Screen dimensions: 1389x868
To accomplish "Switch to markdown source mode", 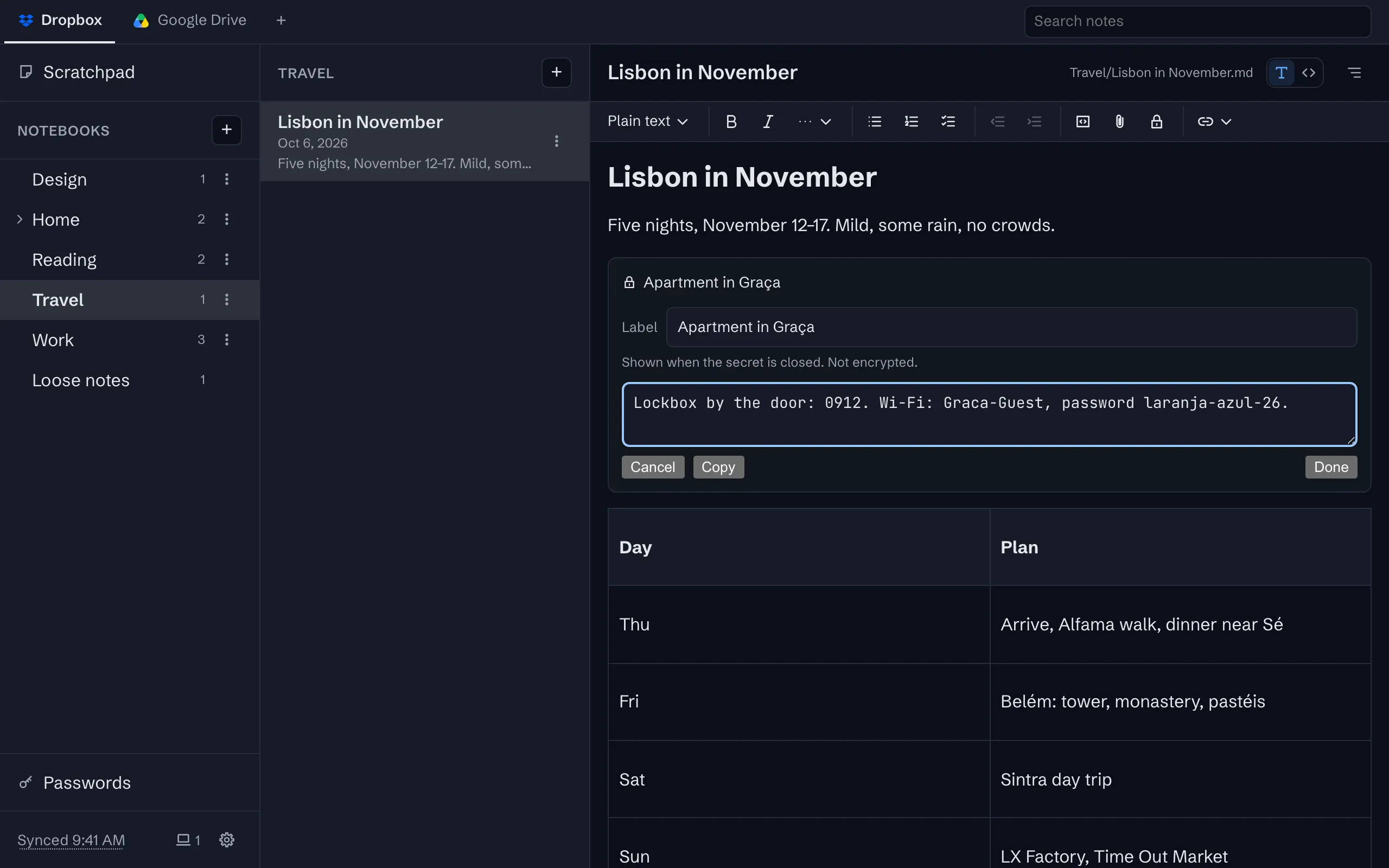I will pyautogui.click(x=1308, y=72).
